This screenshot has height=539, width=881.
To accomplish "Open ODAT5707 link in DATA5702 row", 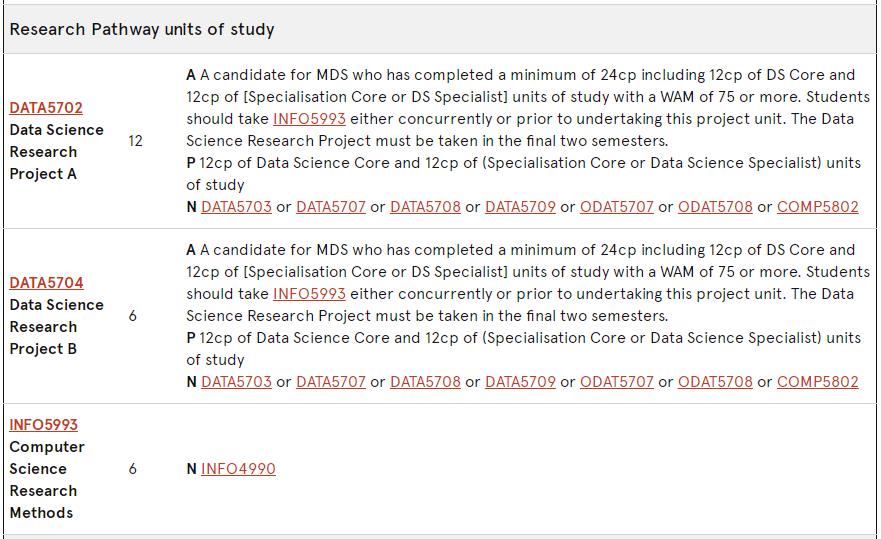I will 617,206.
